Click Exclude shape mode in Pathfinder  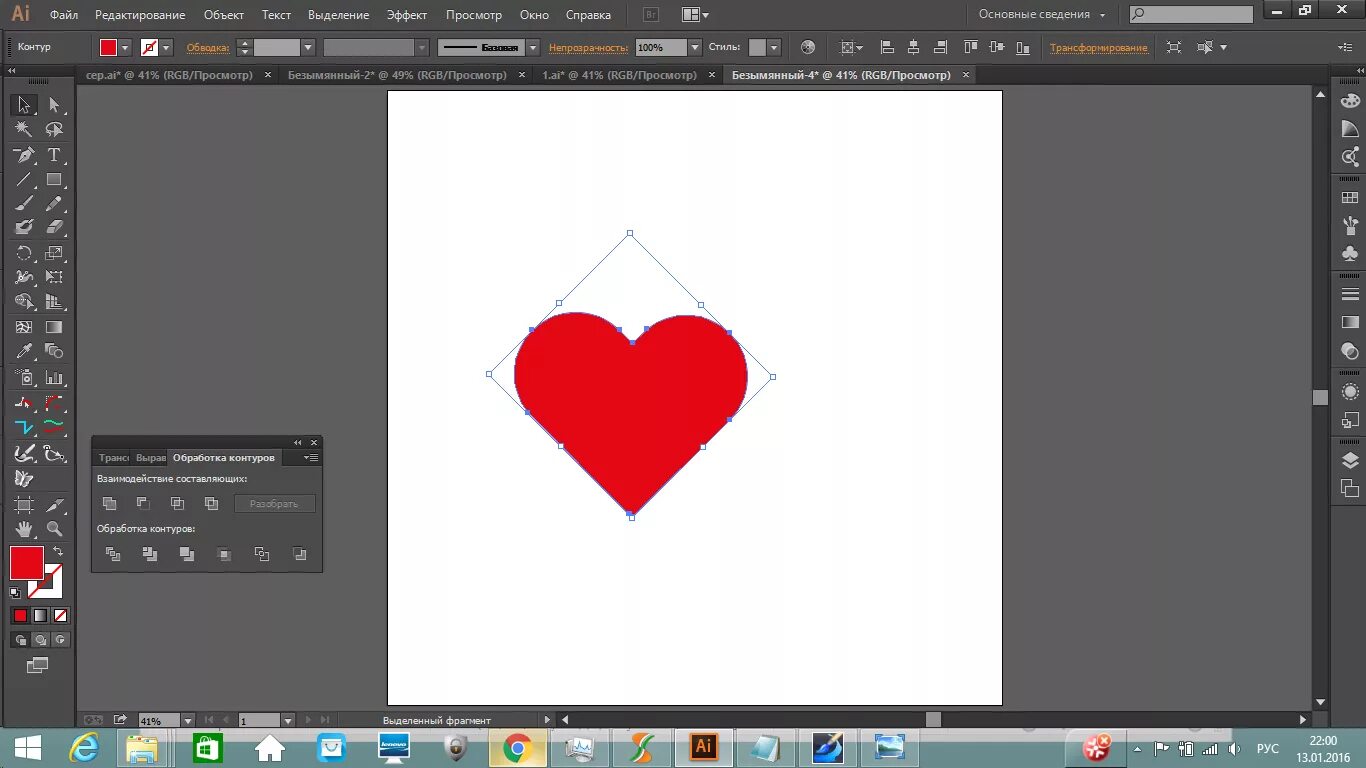[211, 503]
